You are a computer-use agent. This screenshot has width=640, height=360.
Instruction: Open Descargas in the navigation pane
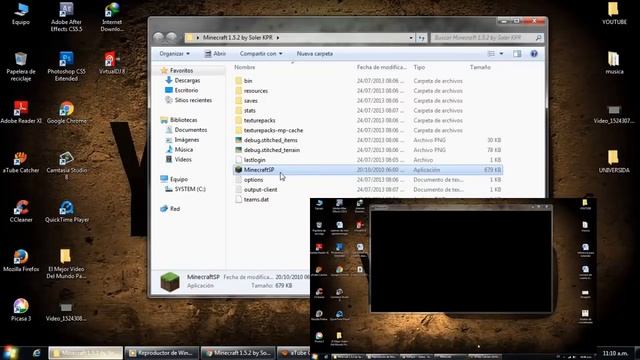[182, 80]
